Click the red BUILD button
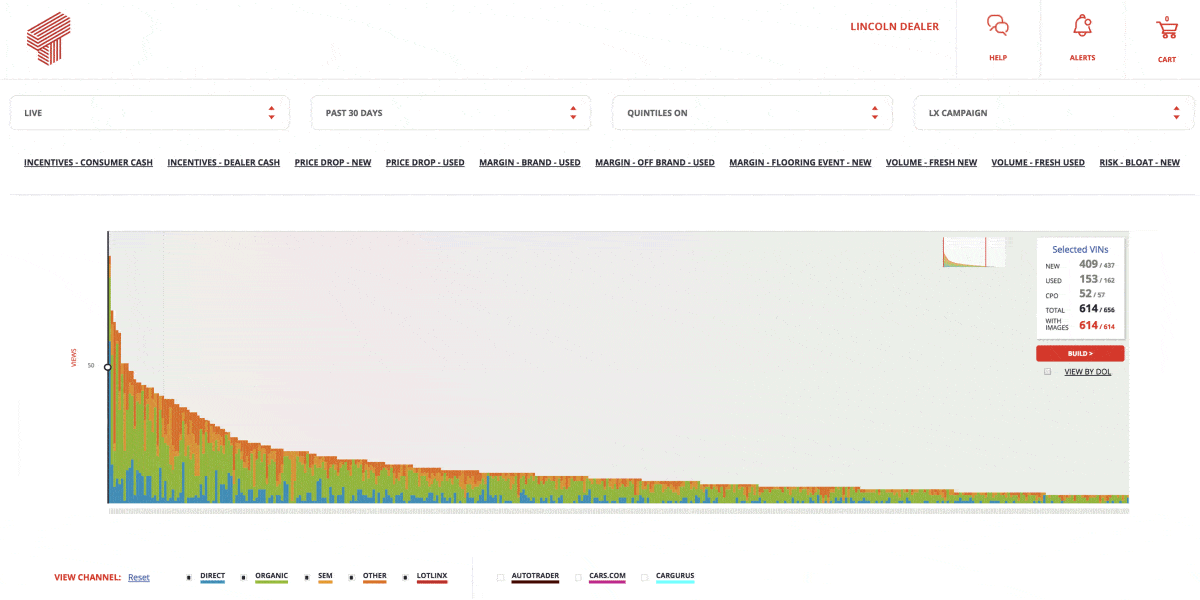Viewport: 1200px width, 600px height. point(1080,353)
